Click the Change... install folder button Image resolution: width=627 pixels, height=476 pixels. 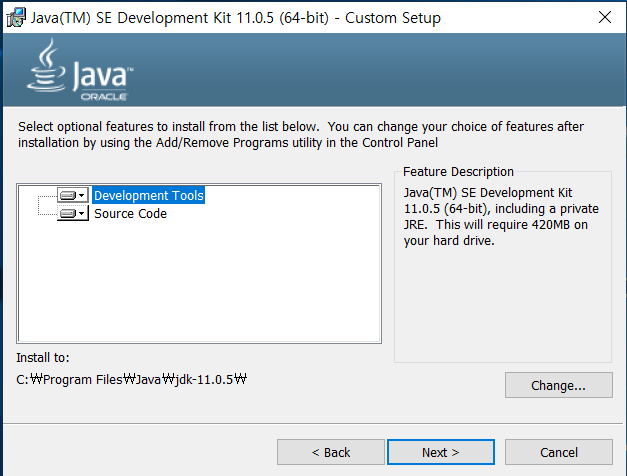coord(559,385)
